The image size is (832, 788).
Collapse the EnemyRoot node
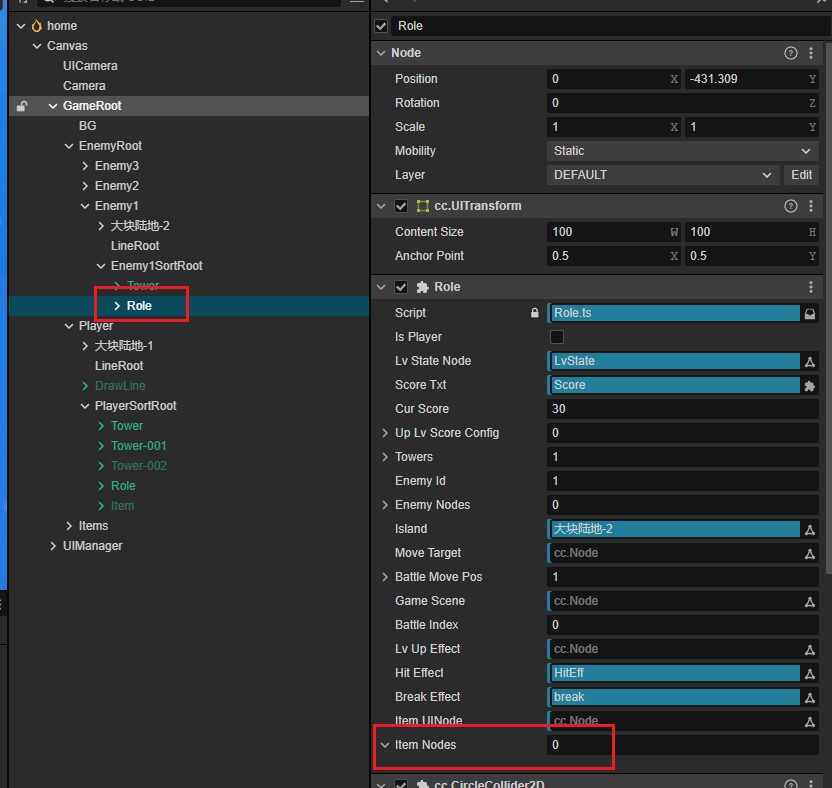(69, 146)
